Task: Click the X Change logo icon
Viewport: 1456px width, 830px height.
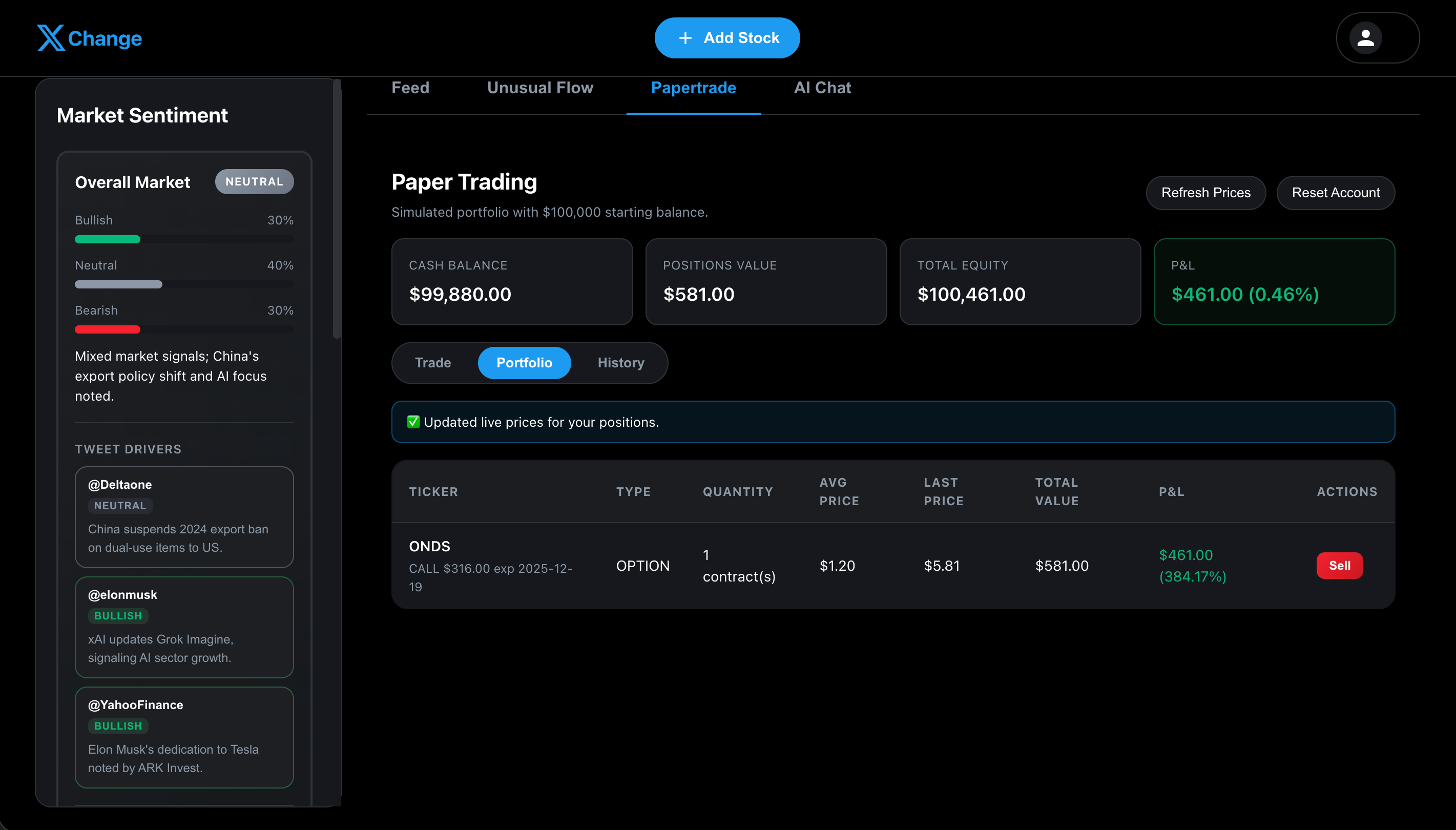Action: click(x=51, y=37)
